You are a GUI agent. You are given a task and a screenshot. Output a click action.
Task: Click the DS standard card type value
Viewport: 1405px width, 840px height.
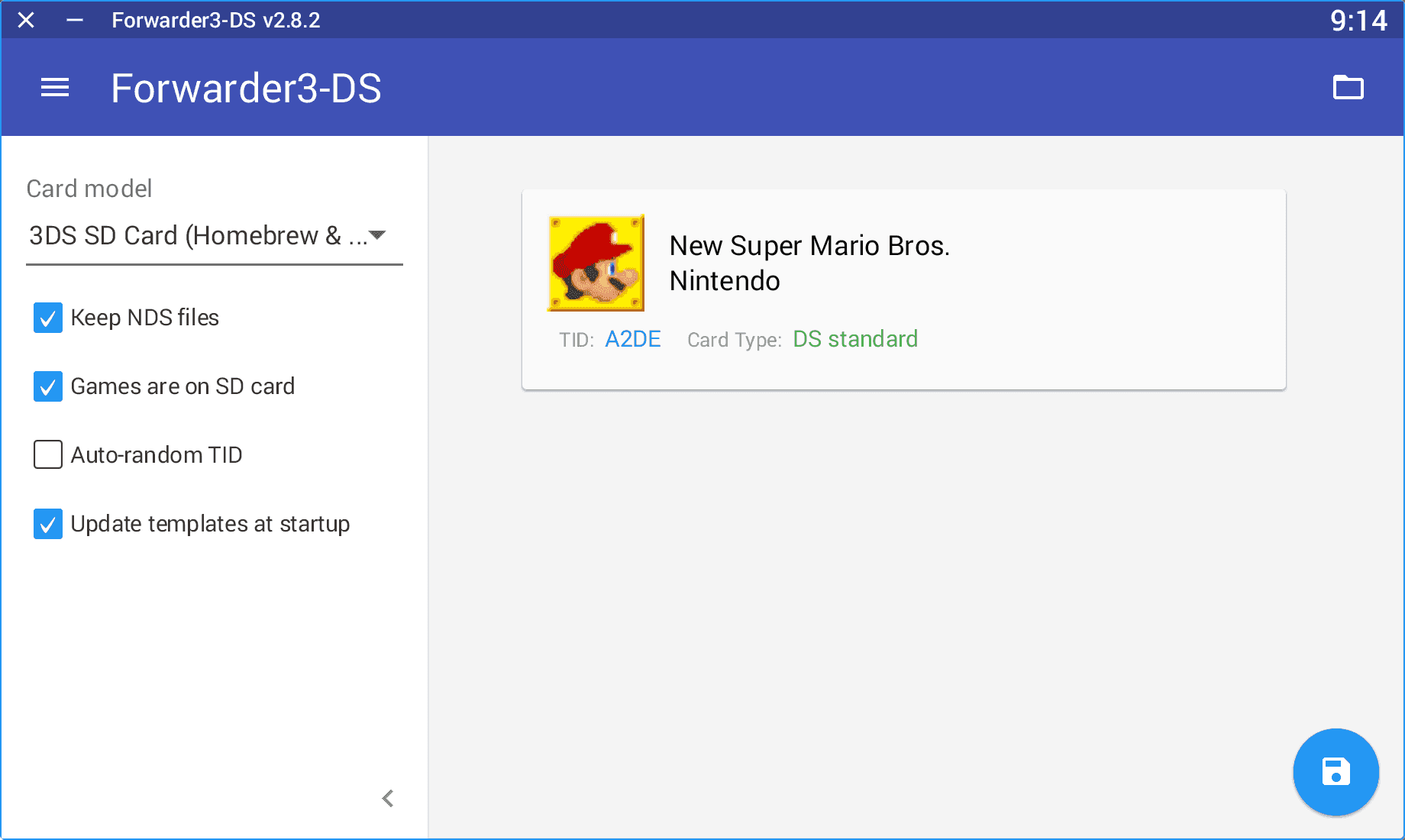coord(855,339)
